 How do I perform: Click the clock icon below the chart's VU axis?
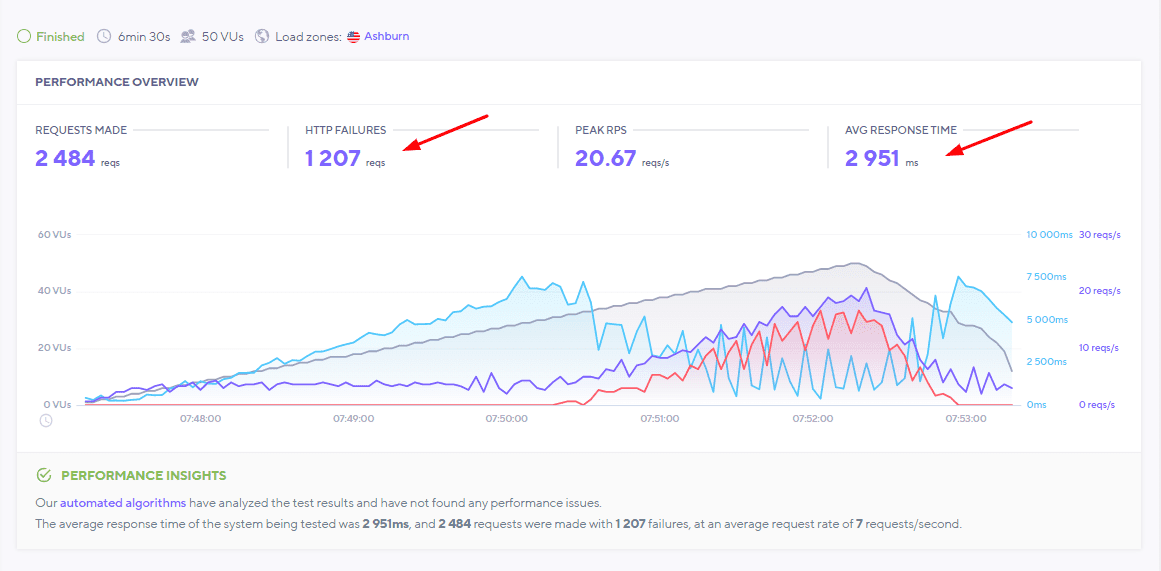tap(46, 420)
